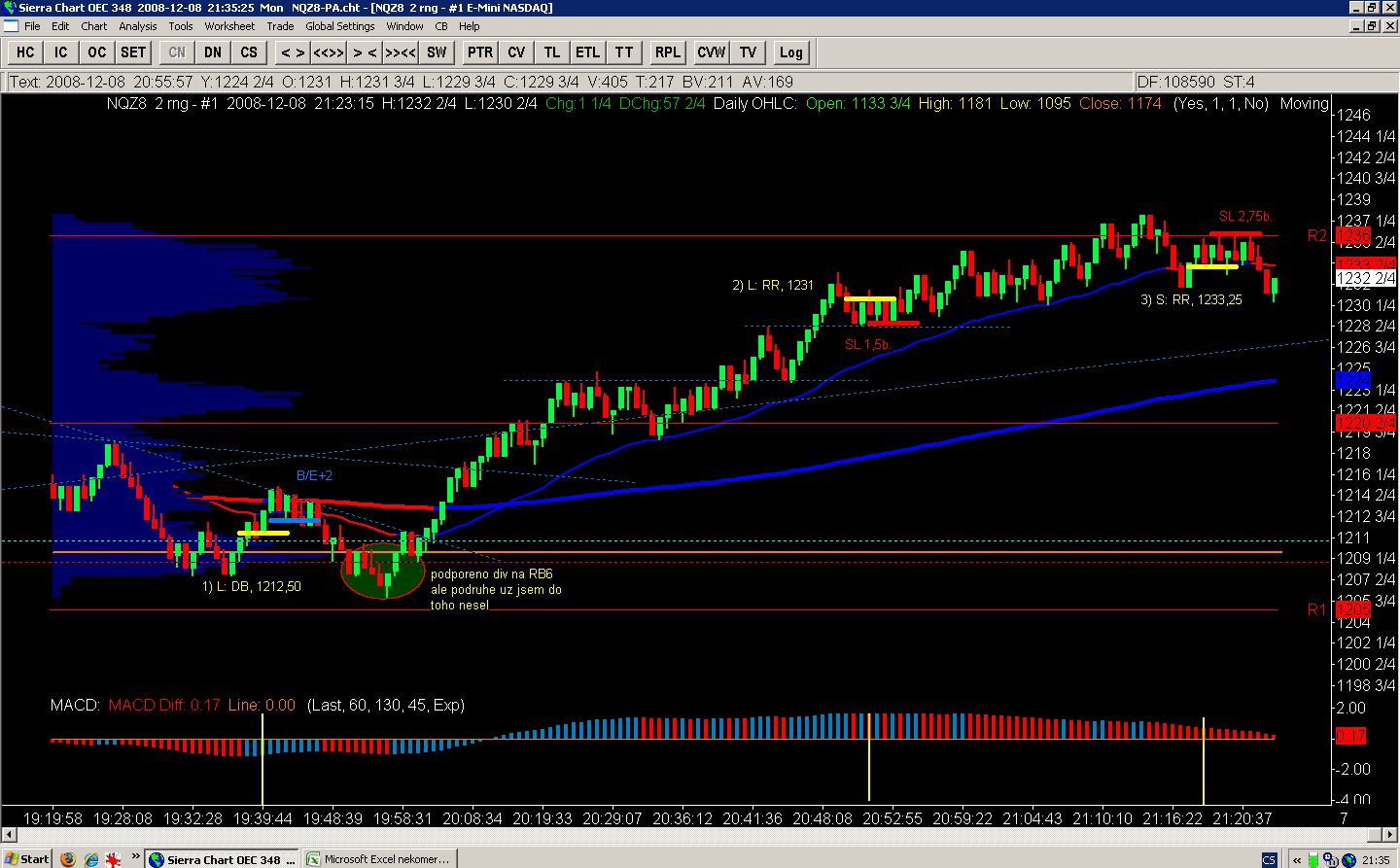
Task: Open the Window menu
Action: click(404, 26)
